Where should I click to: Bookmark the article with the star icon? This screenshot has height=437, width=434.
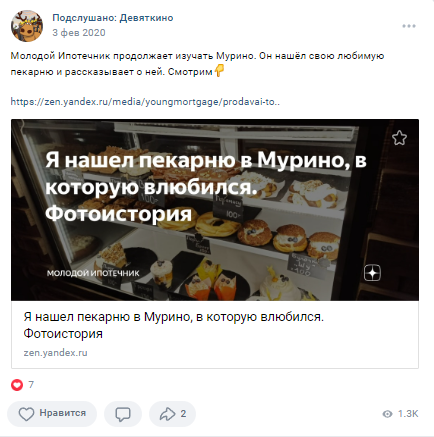point(399,138)
